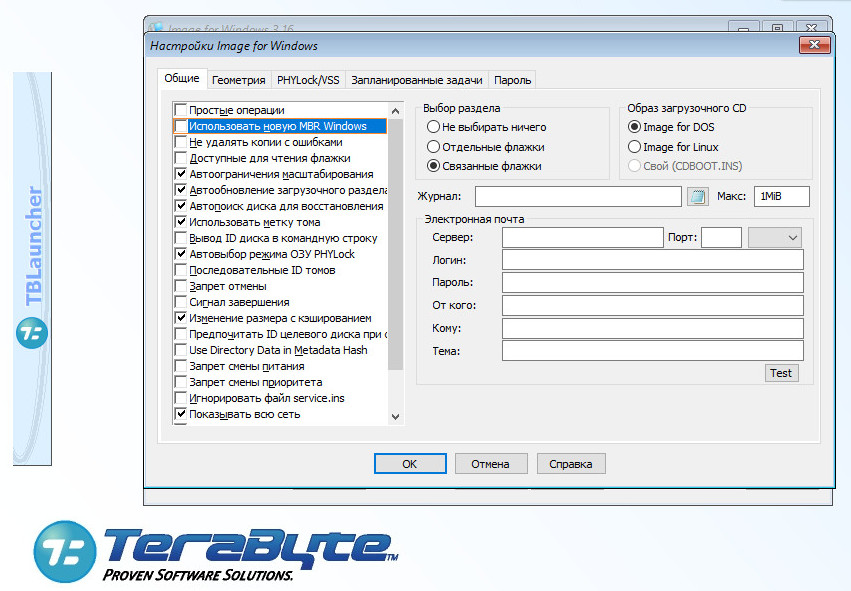The height and width of the screenshot is (591, 851).
Task: Enable the Простые операции checkbox
Action: tap(181, 110)
